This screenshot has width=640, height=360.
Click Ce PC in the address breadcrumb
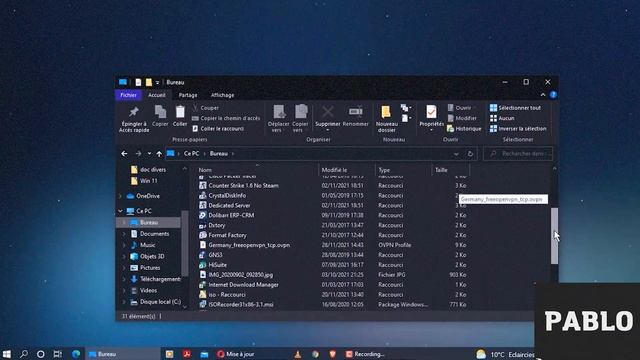coord(191,153)
